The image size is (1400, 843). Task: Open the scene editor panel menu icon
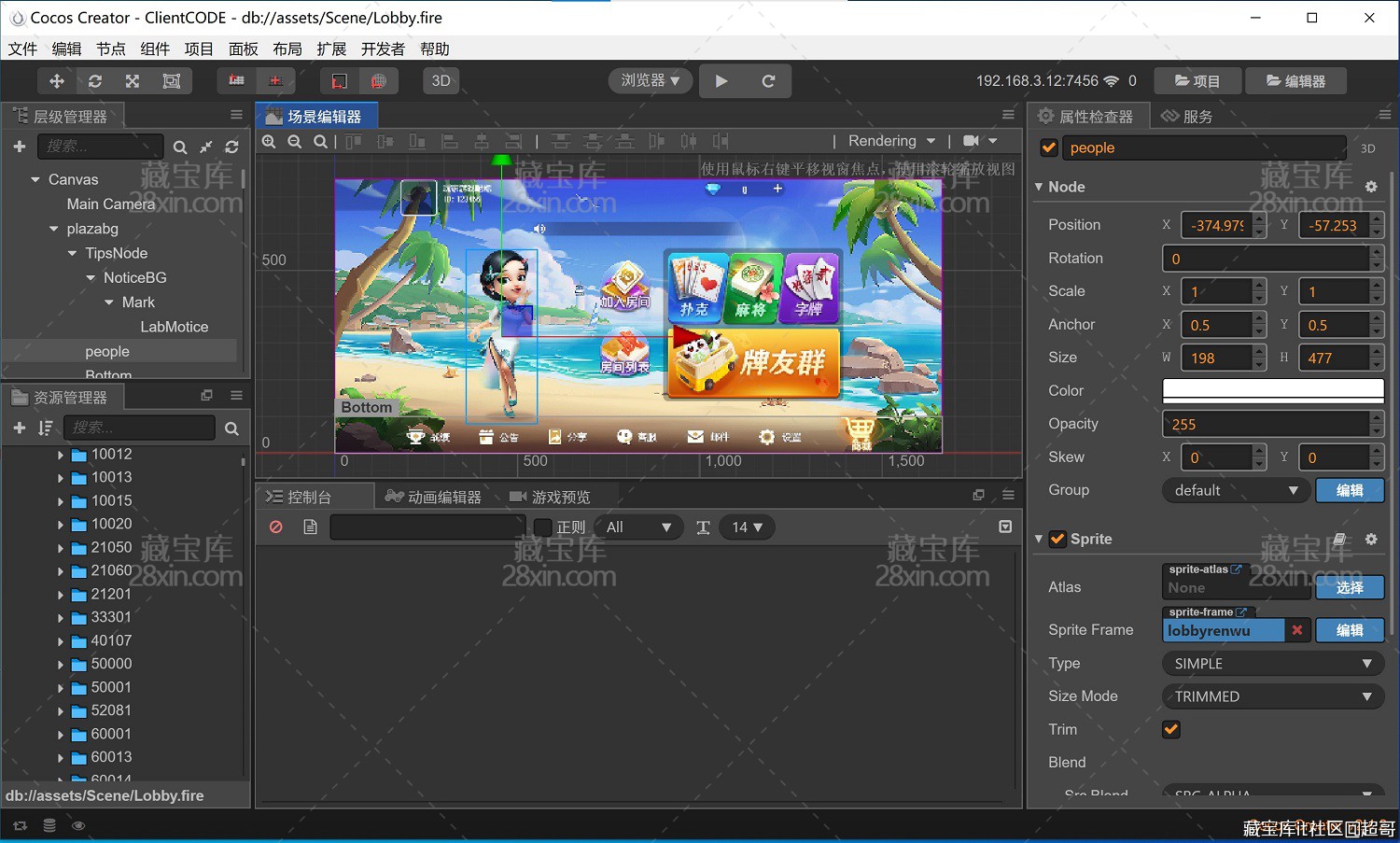1008,114
